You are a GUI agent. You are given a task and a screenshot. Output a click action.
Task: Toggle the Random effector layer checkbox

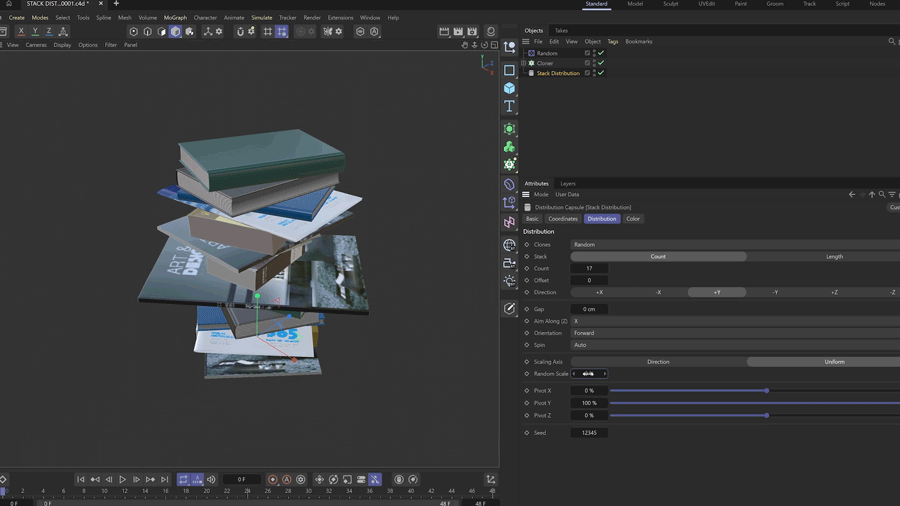(x=587, y=53)
